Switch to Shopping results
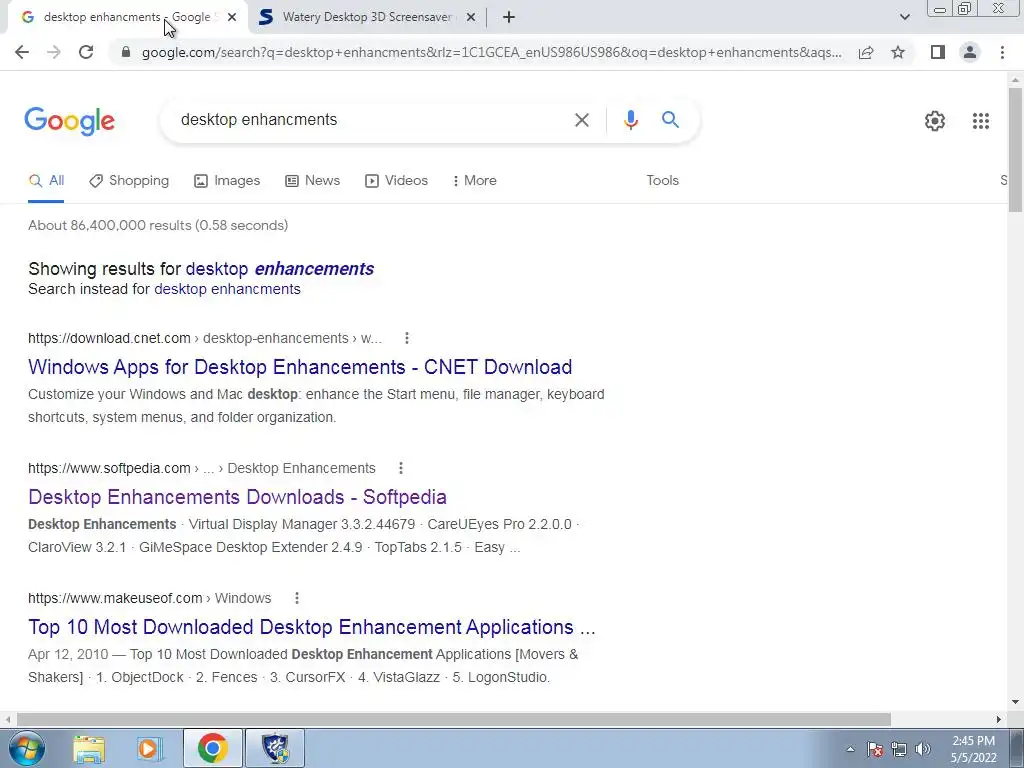Screen dimensions: 1024x768 (x=129, y=181)
